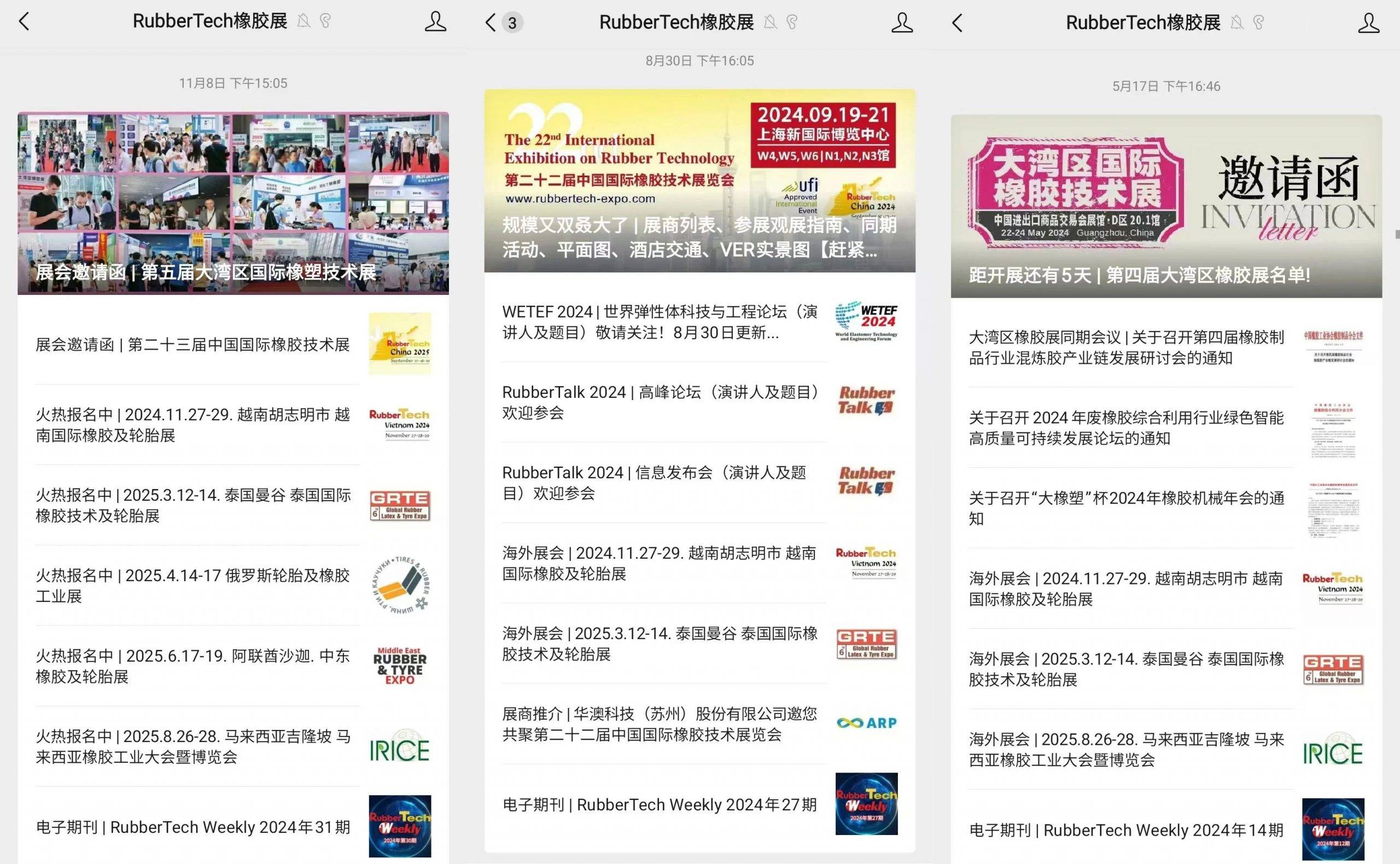Click Middle East Rubber & Tyre Expo thumbnail
The image size is (1400, 864).
pos(400,666)
